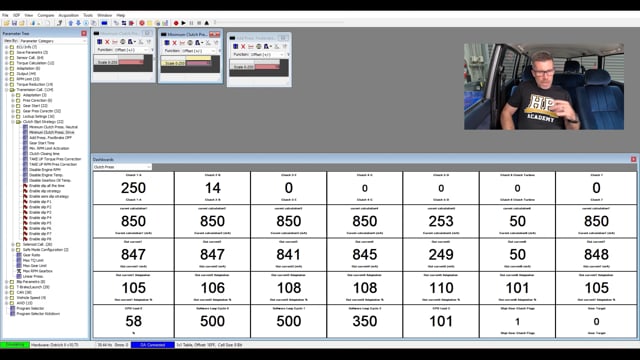Click the bar chart toolbar icon
The height and width of the screenshot is (360, 640).
tap(165, 23)
